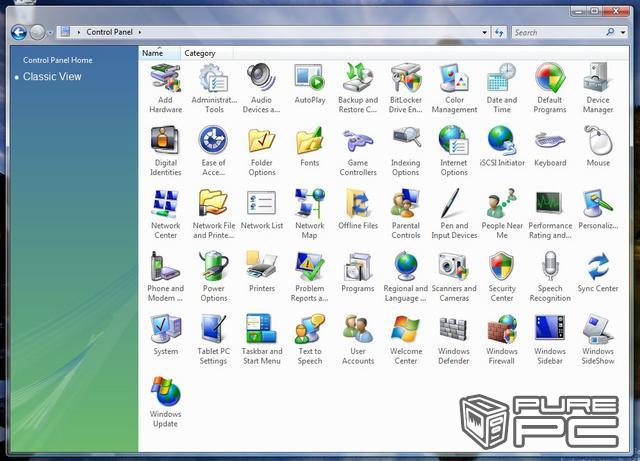Open Network List
640x461 pixels.
261,209
